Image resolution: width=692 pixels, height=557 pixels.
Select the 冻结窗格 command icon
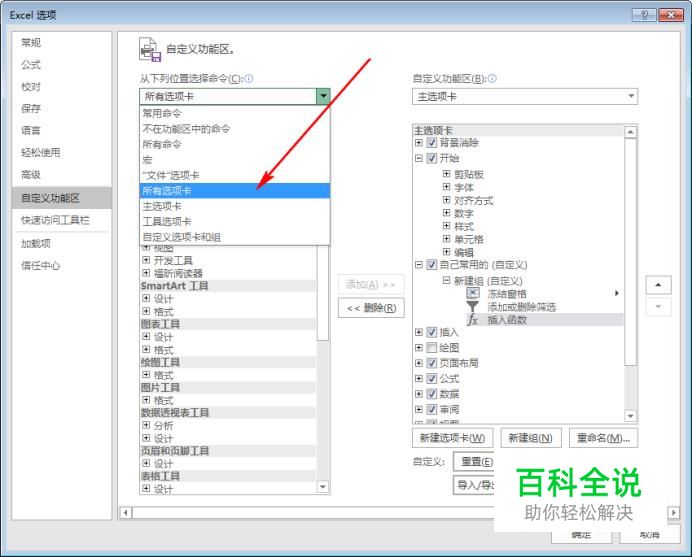coord(473,293)
